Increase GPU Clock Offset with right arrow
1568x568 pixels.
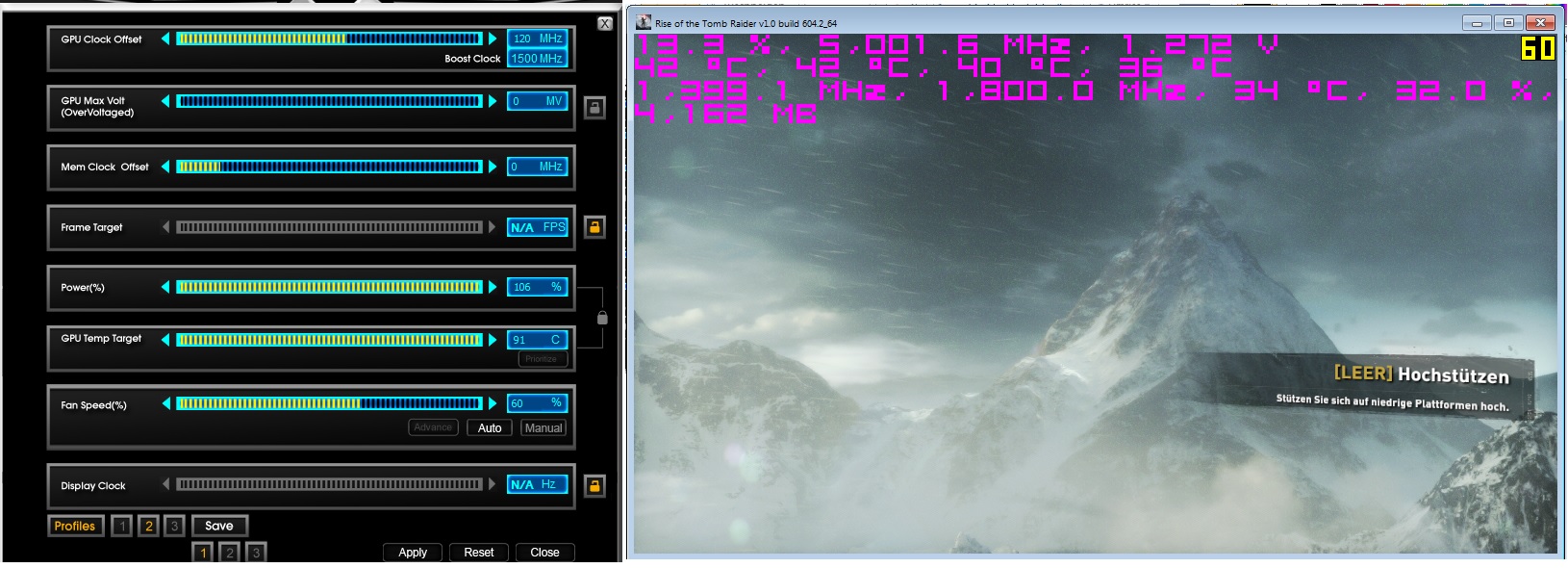click(x=493, y=39)
